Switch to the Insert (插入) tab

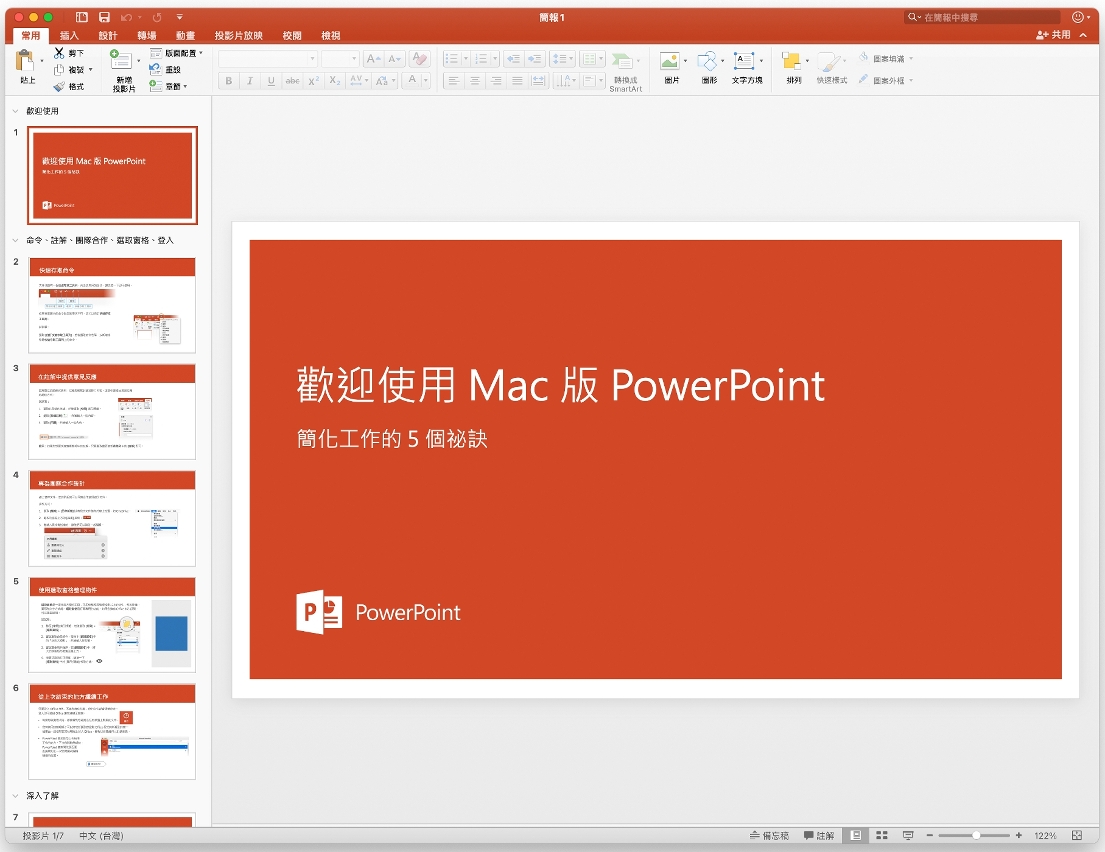pos(69,35)
